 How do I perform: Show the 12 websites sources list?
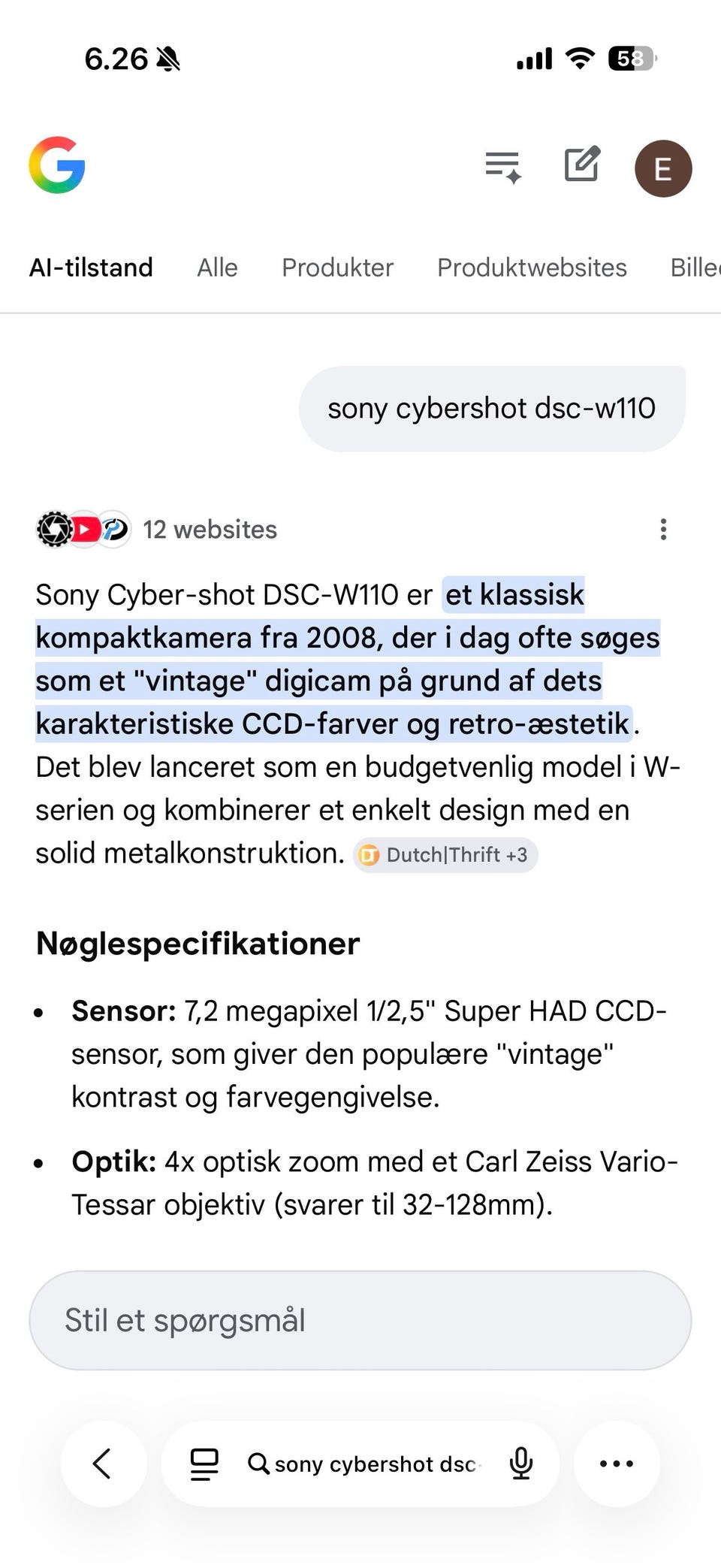210,530
